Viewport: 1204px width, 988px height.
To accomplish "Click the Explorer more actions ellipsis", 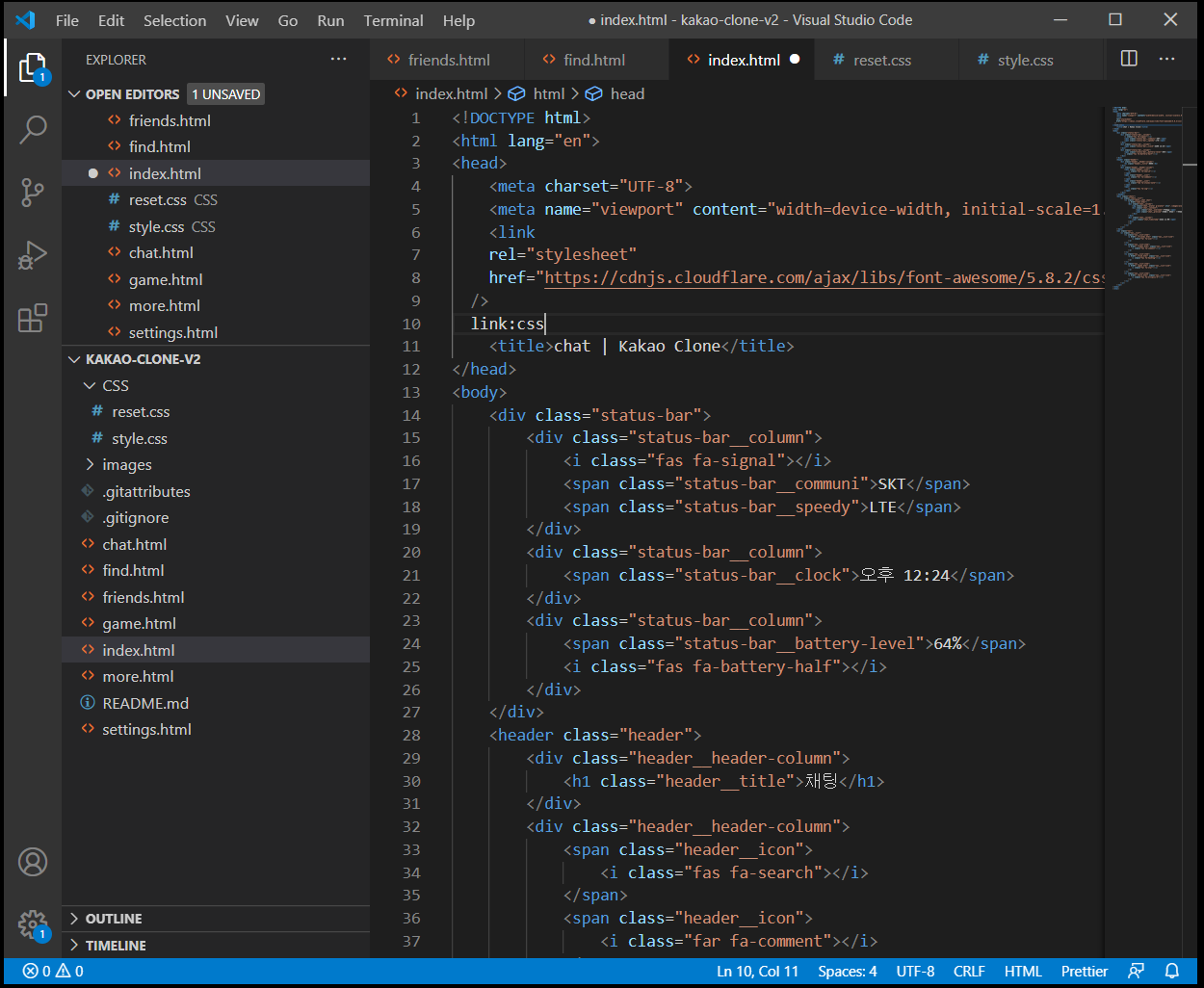I will pyautogui.click(x=338, y=60).
